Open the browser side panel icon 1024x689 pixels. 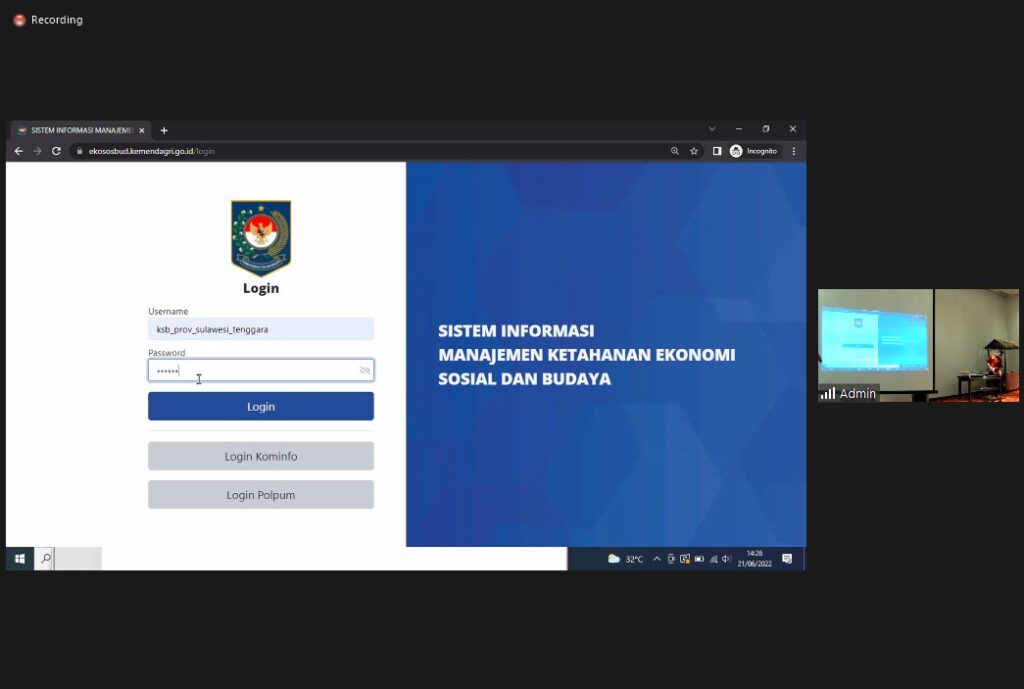tap(717, 151)
